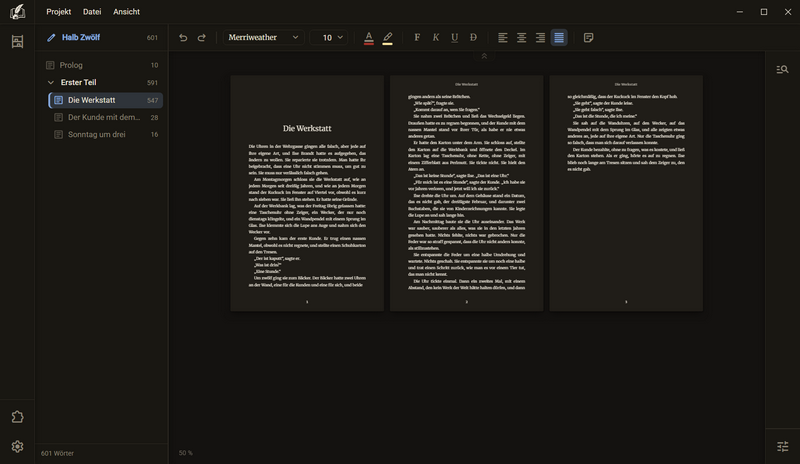Center the text alignment
This screenshot has width=800, height=464.
tap(521, 37)
